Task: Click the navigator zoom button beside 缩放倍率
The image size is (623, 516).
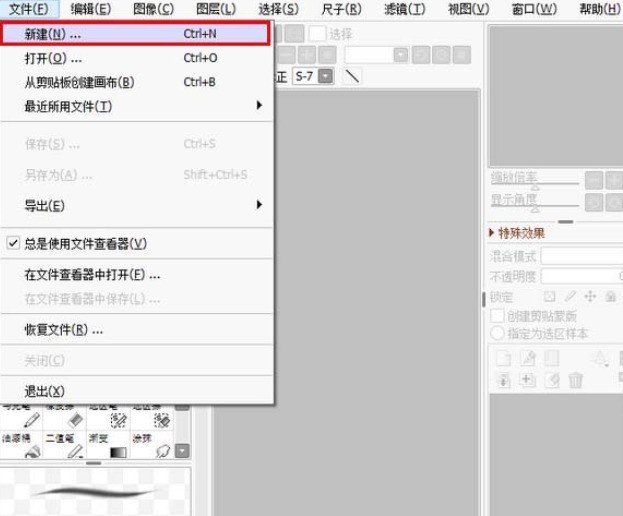Action: tap(594, 181)
